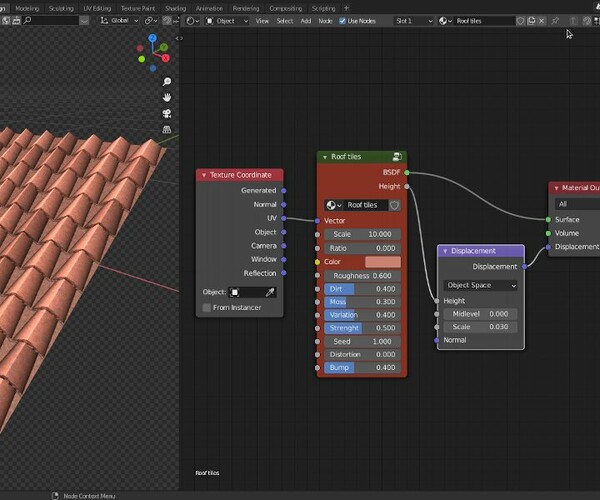Click the Color swatch on Roof tiles node
600x500 pixels.
pyautogui.click(x=382, y=262)
